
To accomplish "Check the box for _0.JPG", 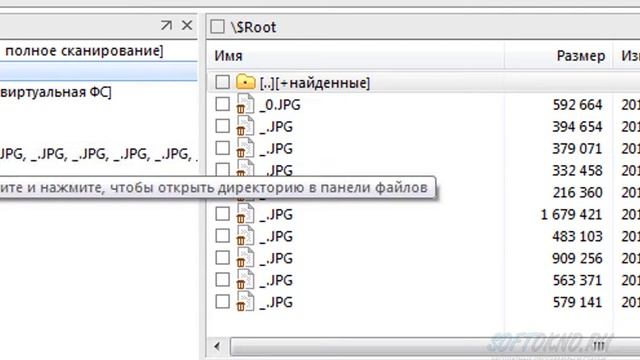I will point(222,104).
